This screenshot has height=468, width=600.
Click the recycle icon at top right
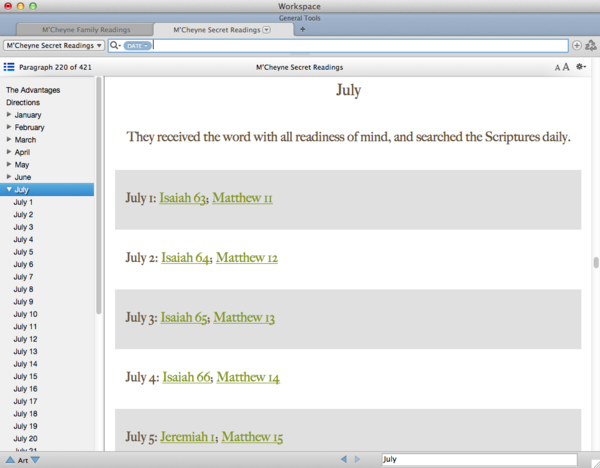pos(590,45)
